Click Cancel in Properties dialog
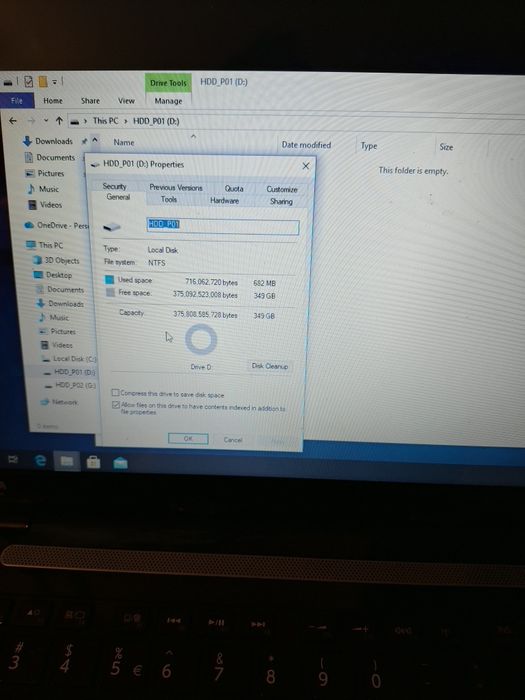 (233, 440)
